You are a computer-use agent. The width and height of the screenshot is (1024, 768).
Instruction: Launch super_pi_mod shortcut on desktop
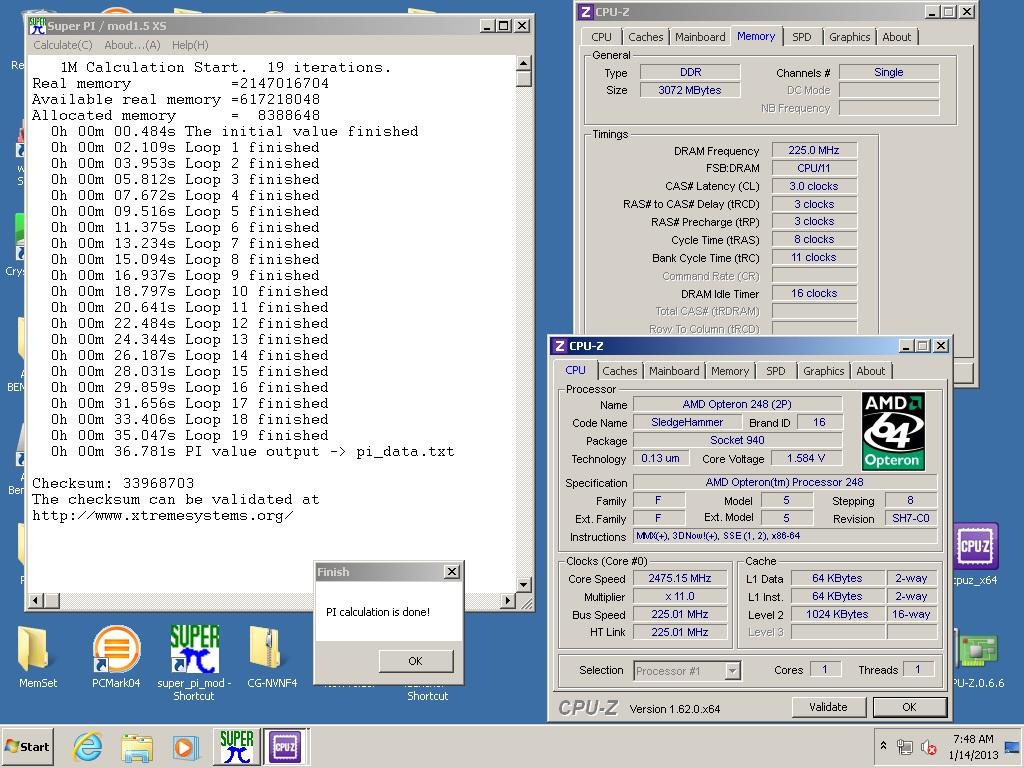coord(194,661)
